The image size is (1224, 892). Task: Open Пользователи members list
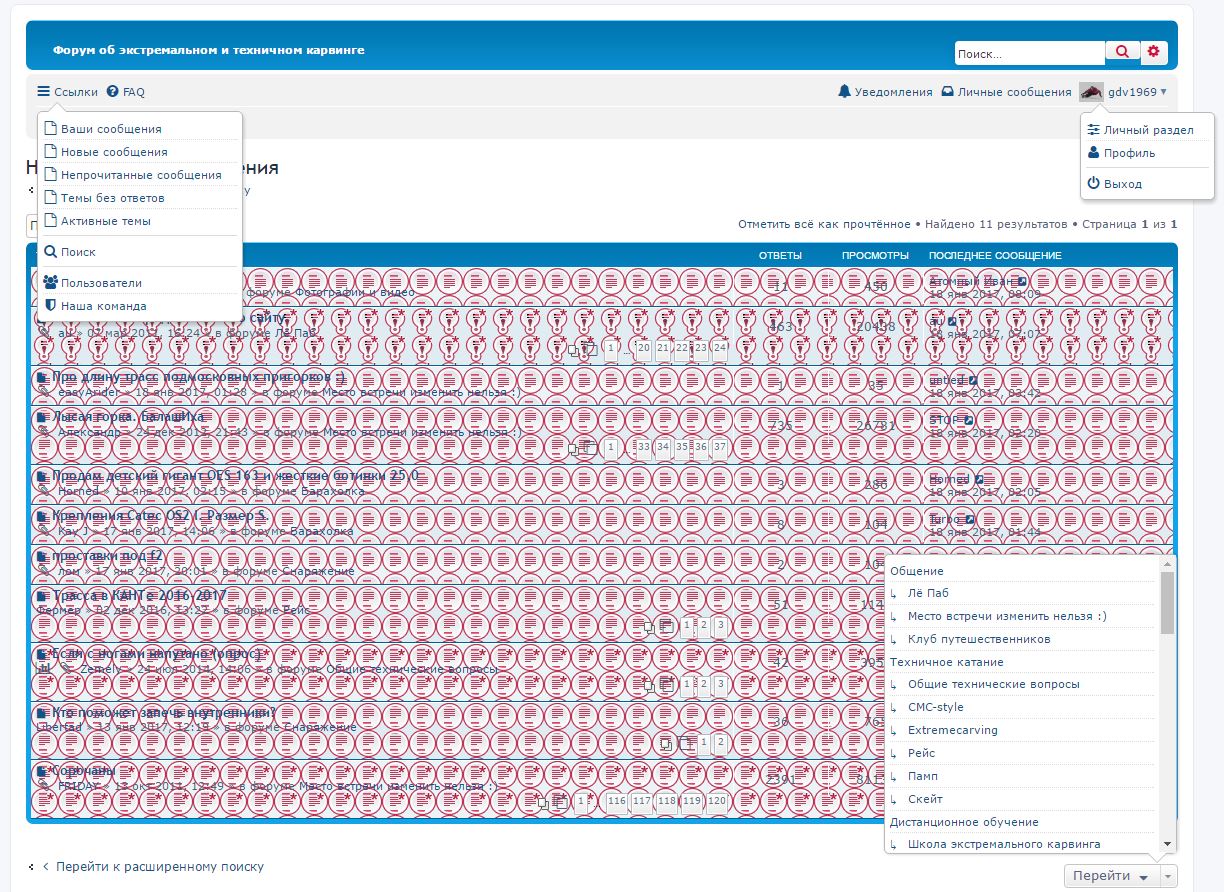point(101,283)
